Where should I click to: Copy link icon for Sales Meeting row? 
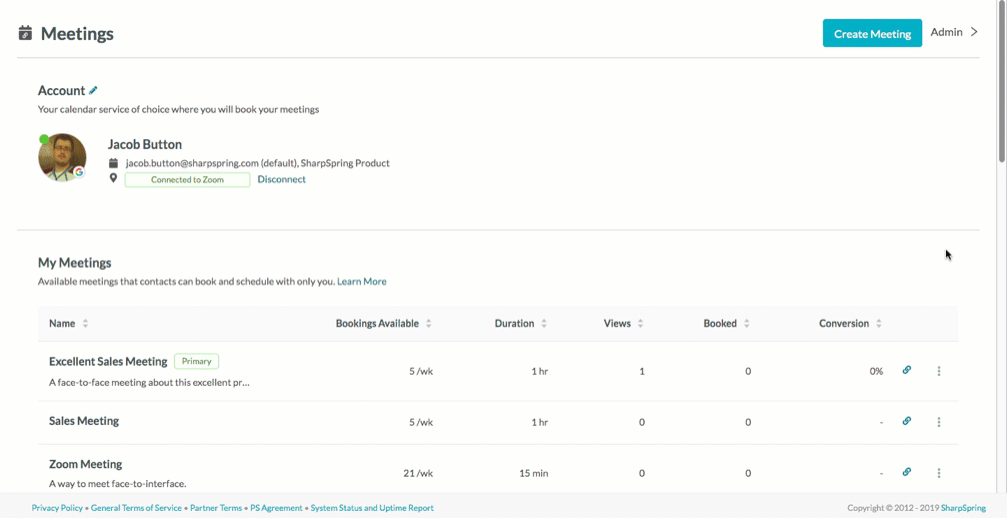point(906,421)
